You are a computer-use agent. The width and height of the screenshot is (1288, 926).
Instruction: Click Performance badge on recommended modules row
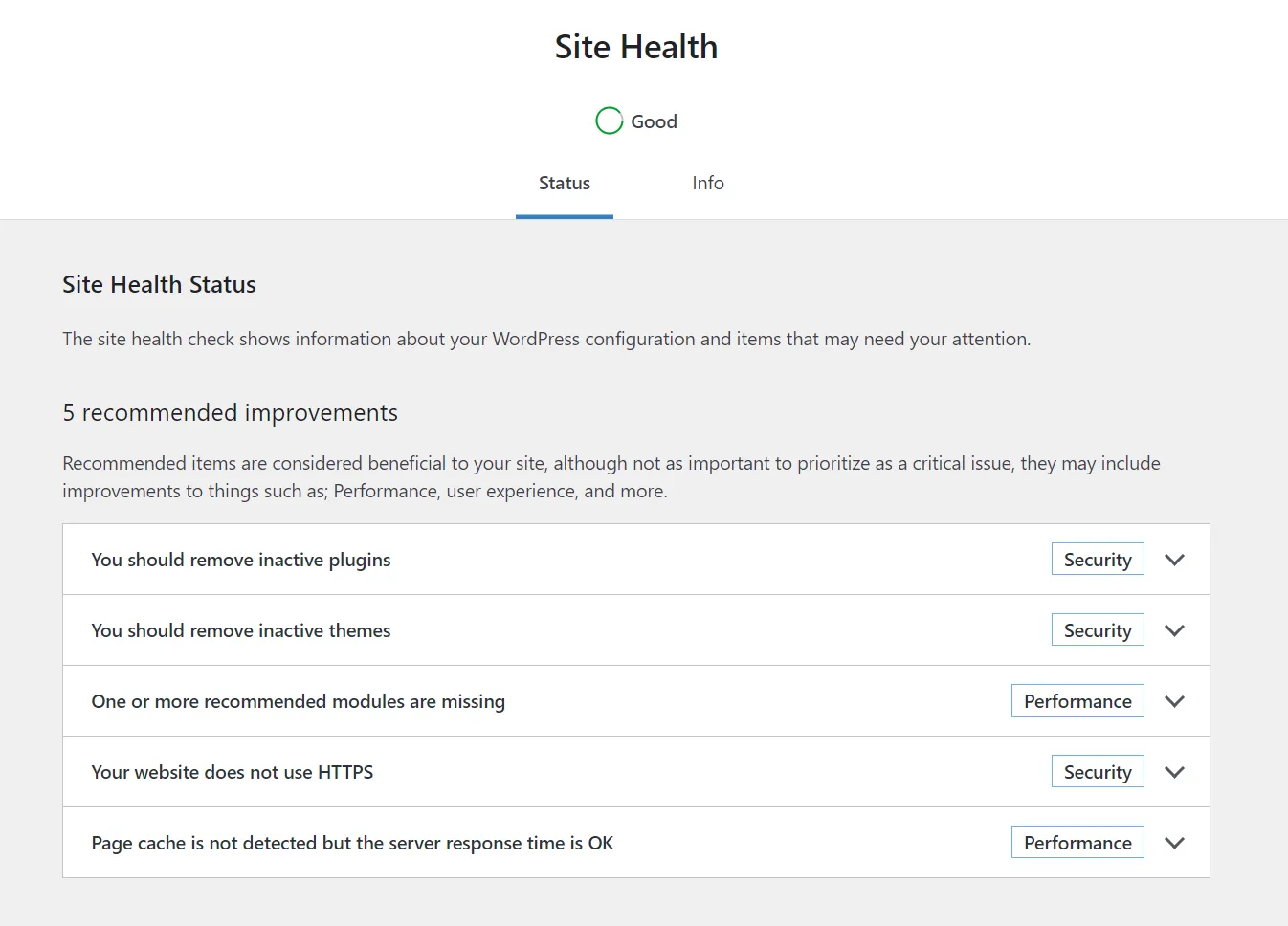[x=1077, y=701]
